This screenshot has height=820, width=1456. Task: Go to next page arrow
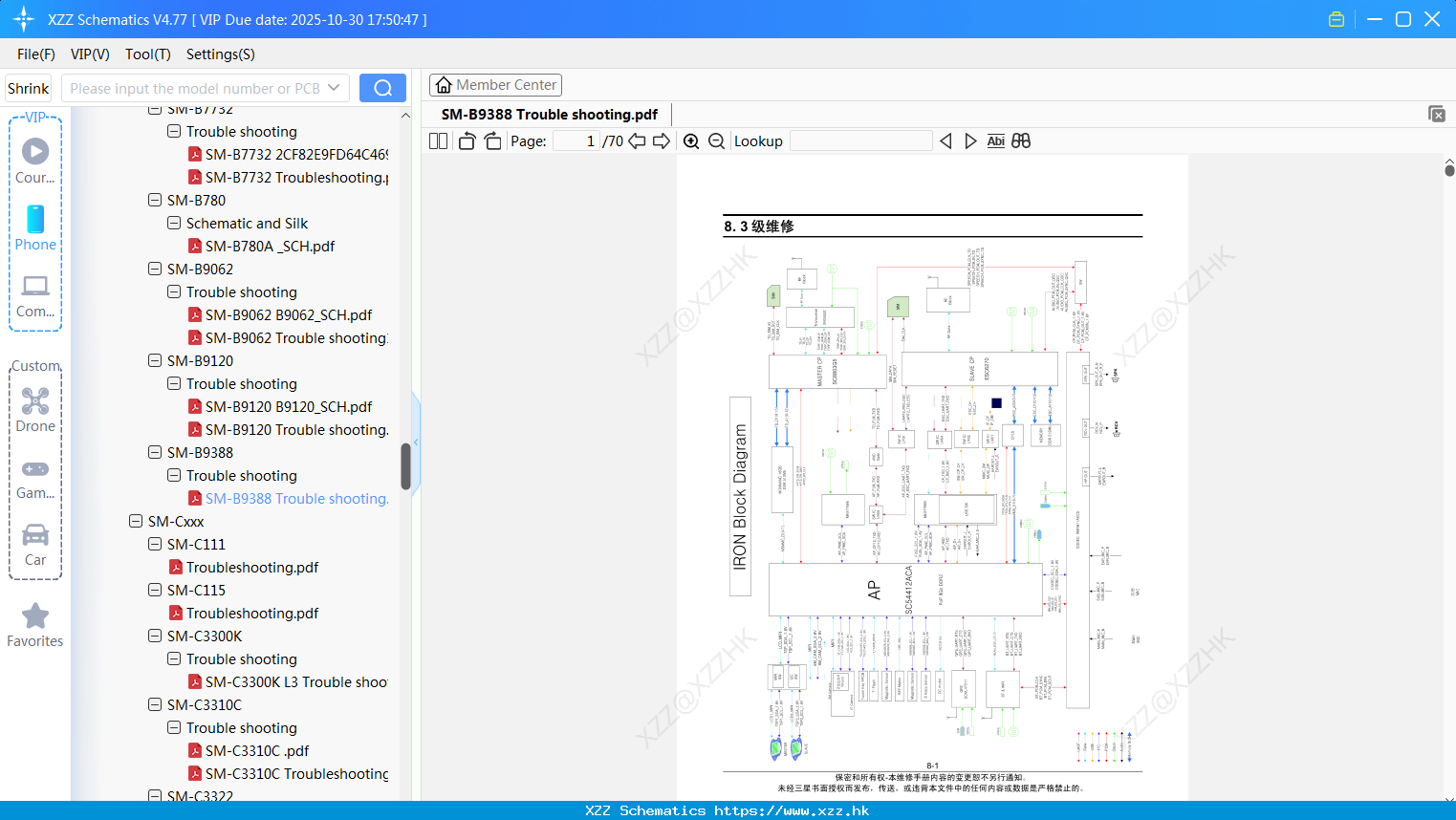(x=662, y=141)
